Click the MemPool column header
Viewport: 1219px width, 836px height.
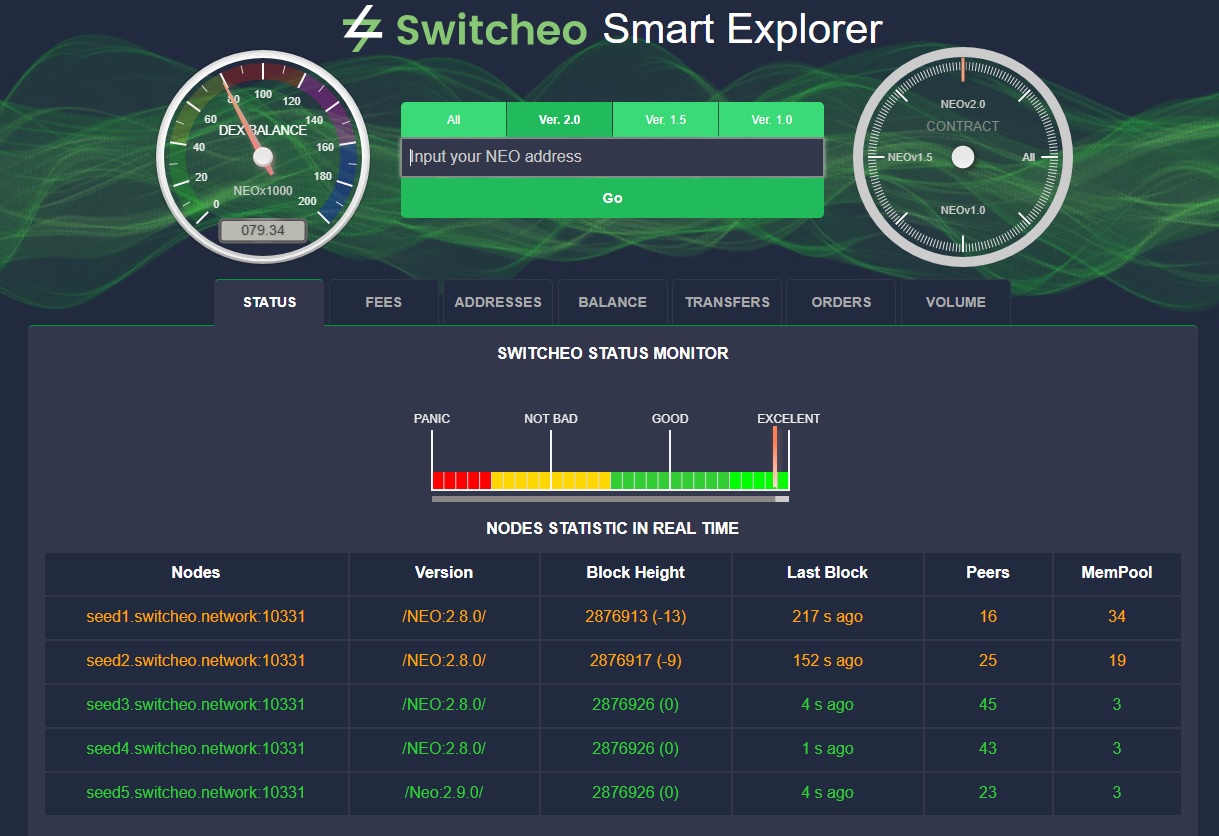[1117, 573]
